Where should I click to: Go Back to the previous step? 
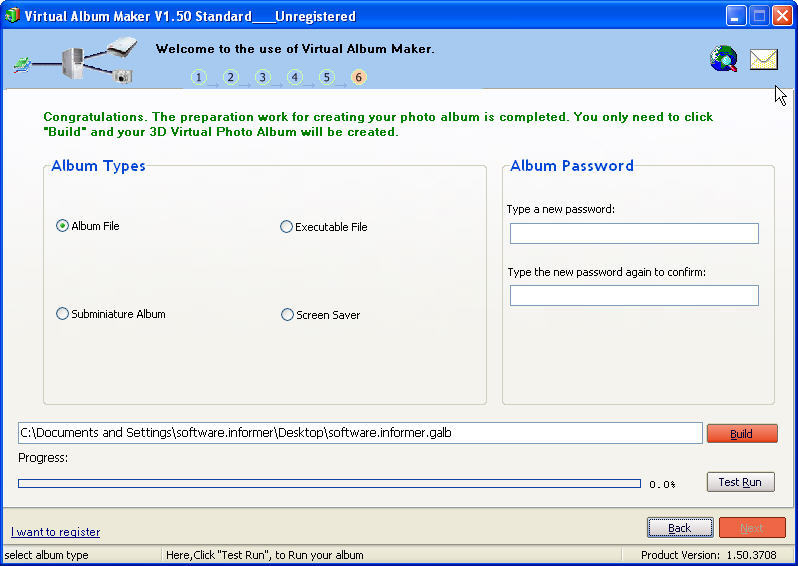680,528
